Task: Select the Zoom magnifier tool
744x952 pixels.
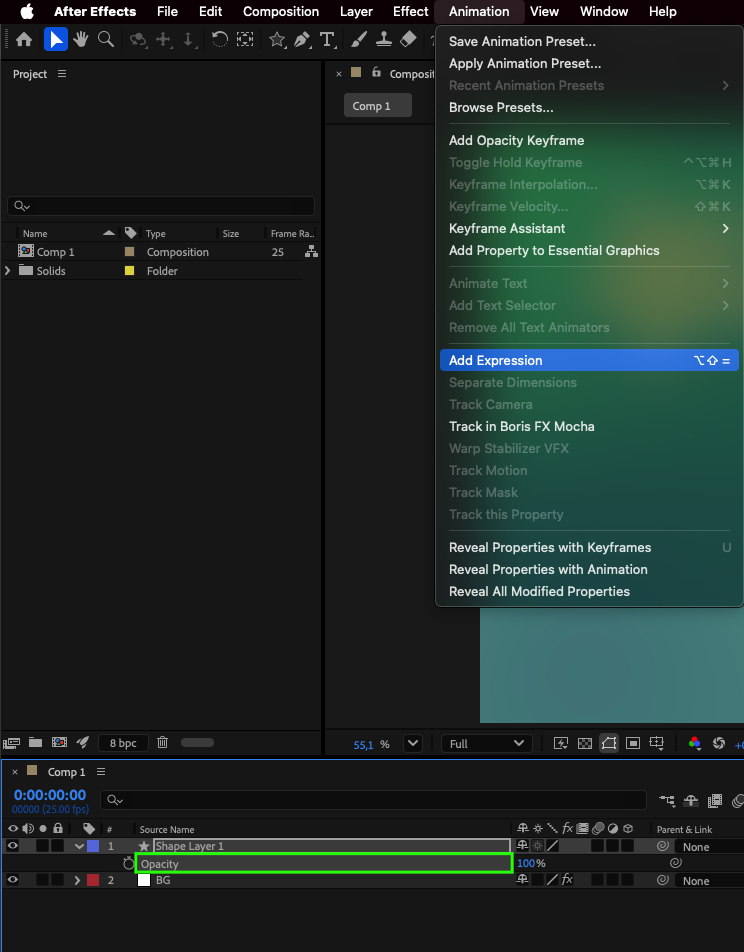Action: (106, 40)
